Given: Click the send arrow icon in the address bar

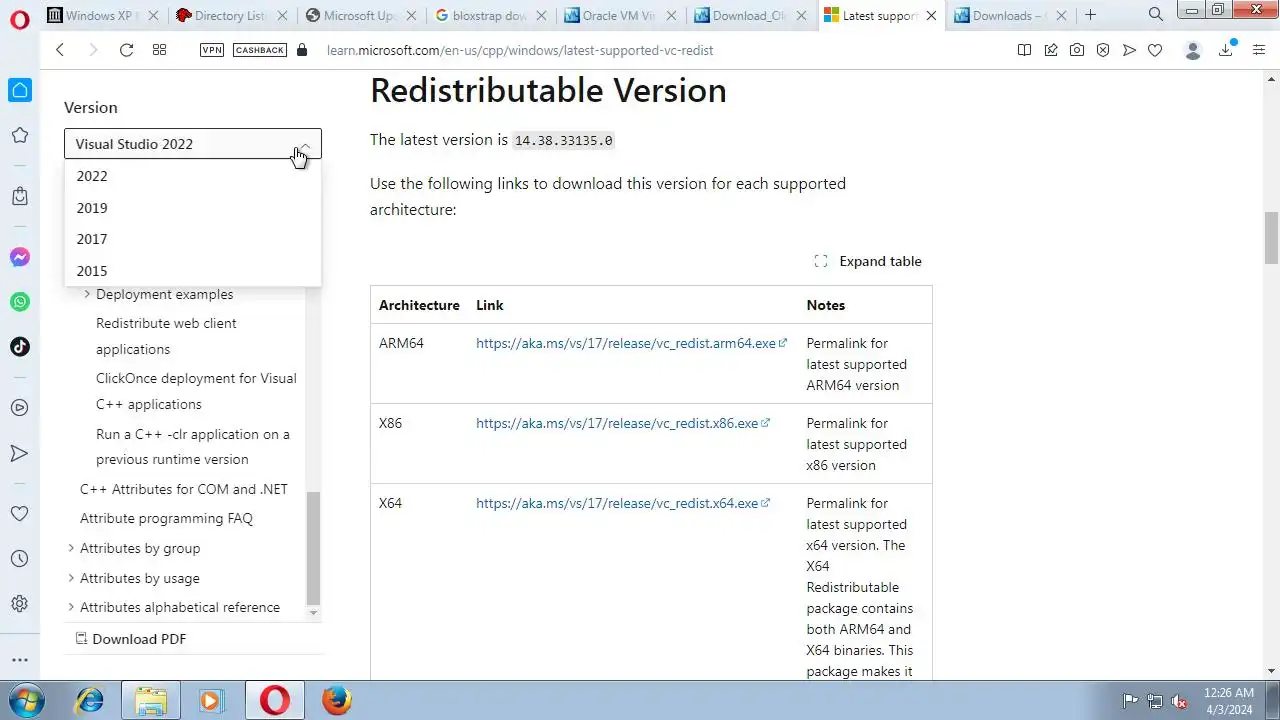Looking at the screenshot, I should pyautogui.click(x=1129, y=50).
